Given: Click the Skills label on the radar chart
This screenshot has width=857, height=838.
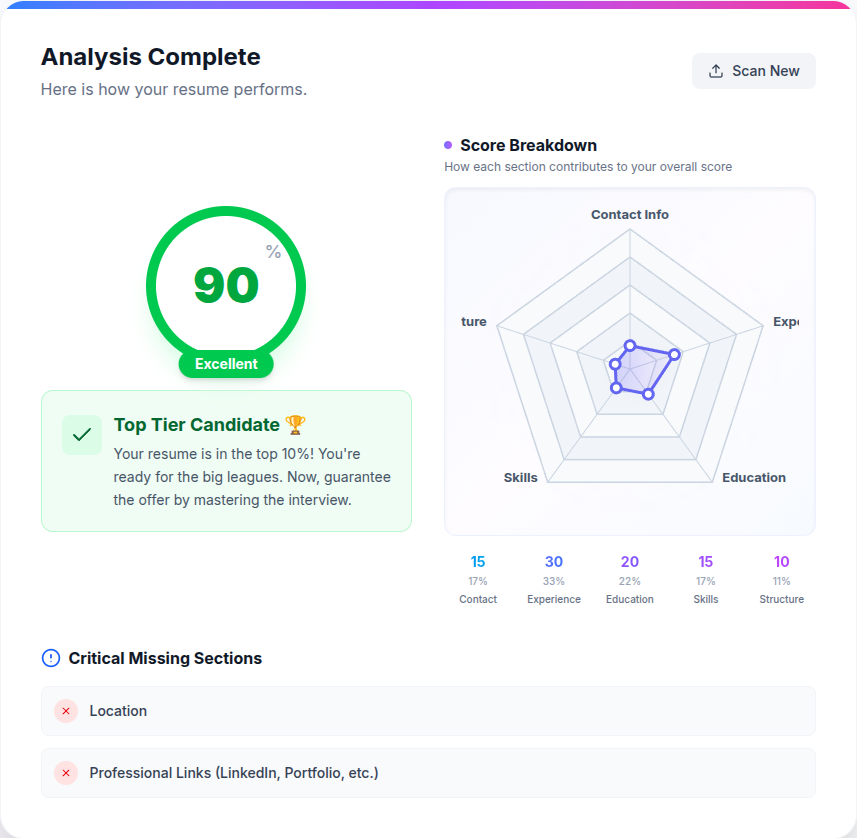Looking at the screenshot, I should [x=521, y=477].
